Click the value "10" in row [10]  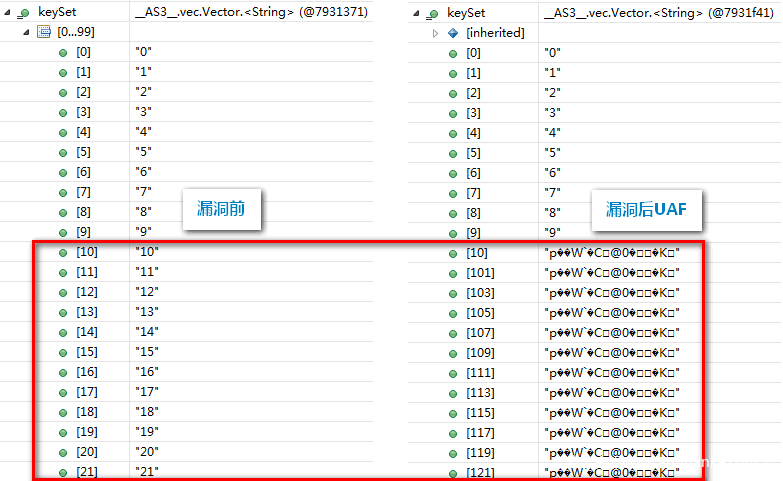pyautogui.click(x=147, y=252)
